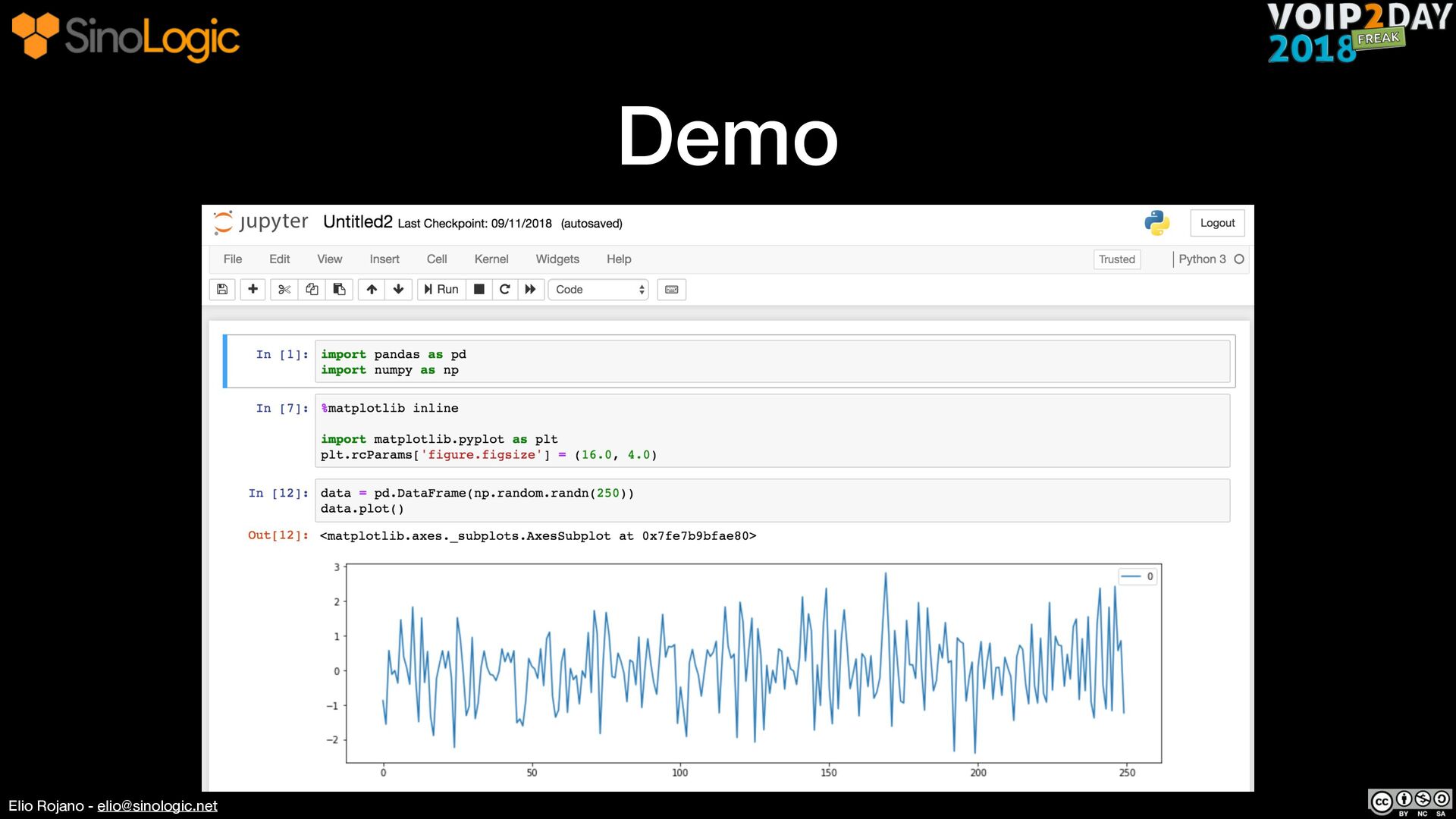The image size is (1456, 819).
Task: Move selected cell down arrow
Action: coord(398,289)
